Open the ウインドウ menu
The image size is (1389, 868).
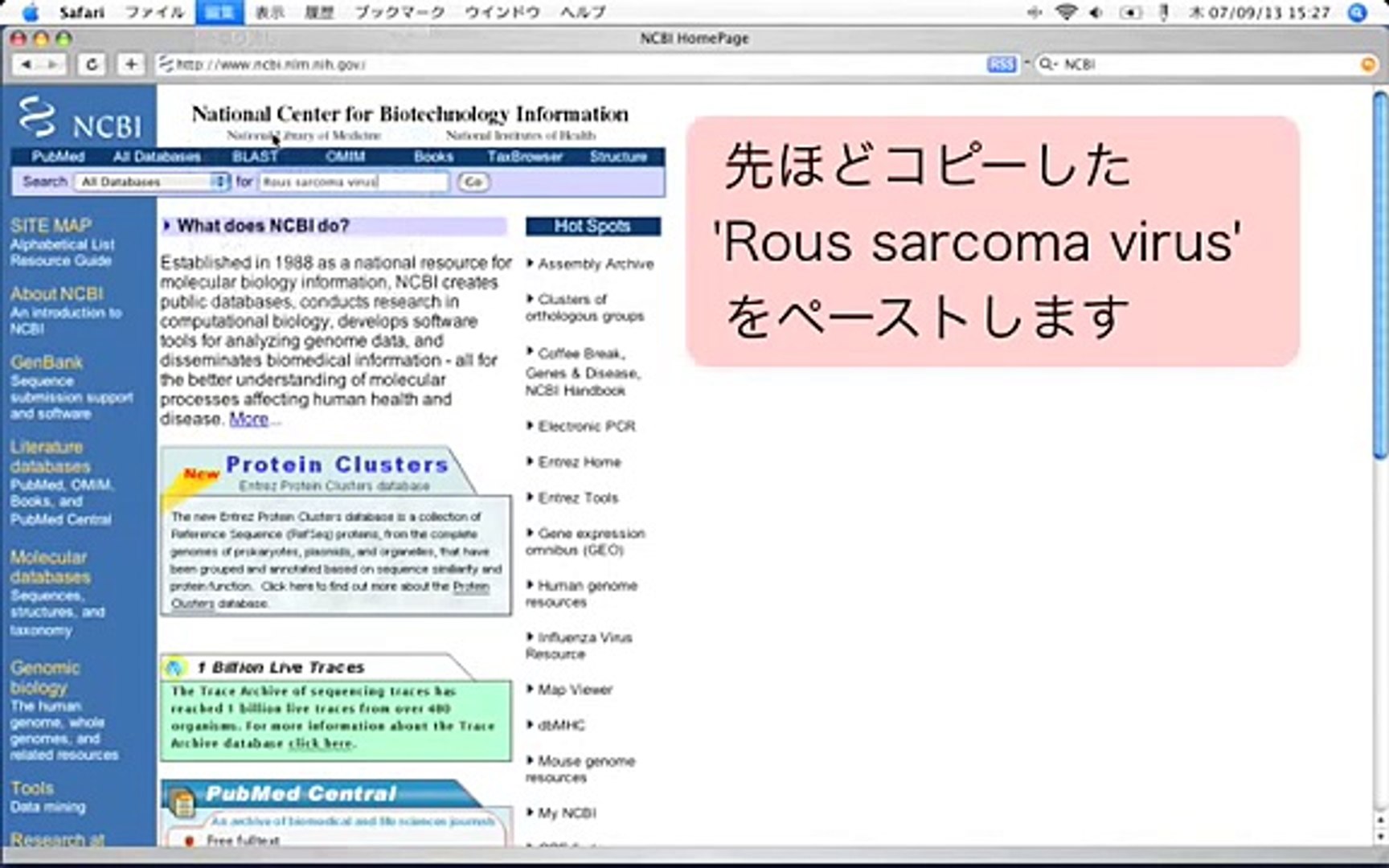coord(502,12)
